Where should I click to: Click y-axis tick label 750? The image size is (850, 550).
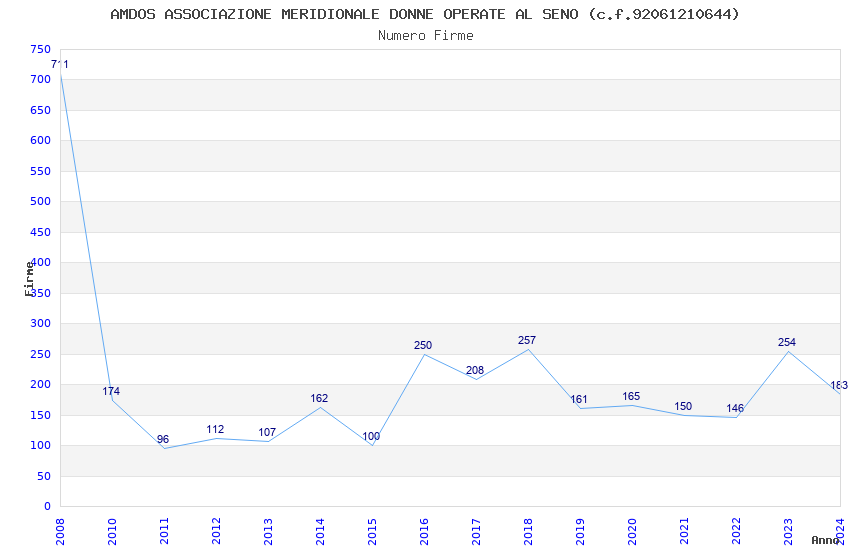[x=41, y=49]
